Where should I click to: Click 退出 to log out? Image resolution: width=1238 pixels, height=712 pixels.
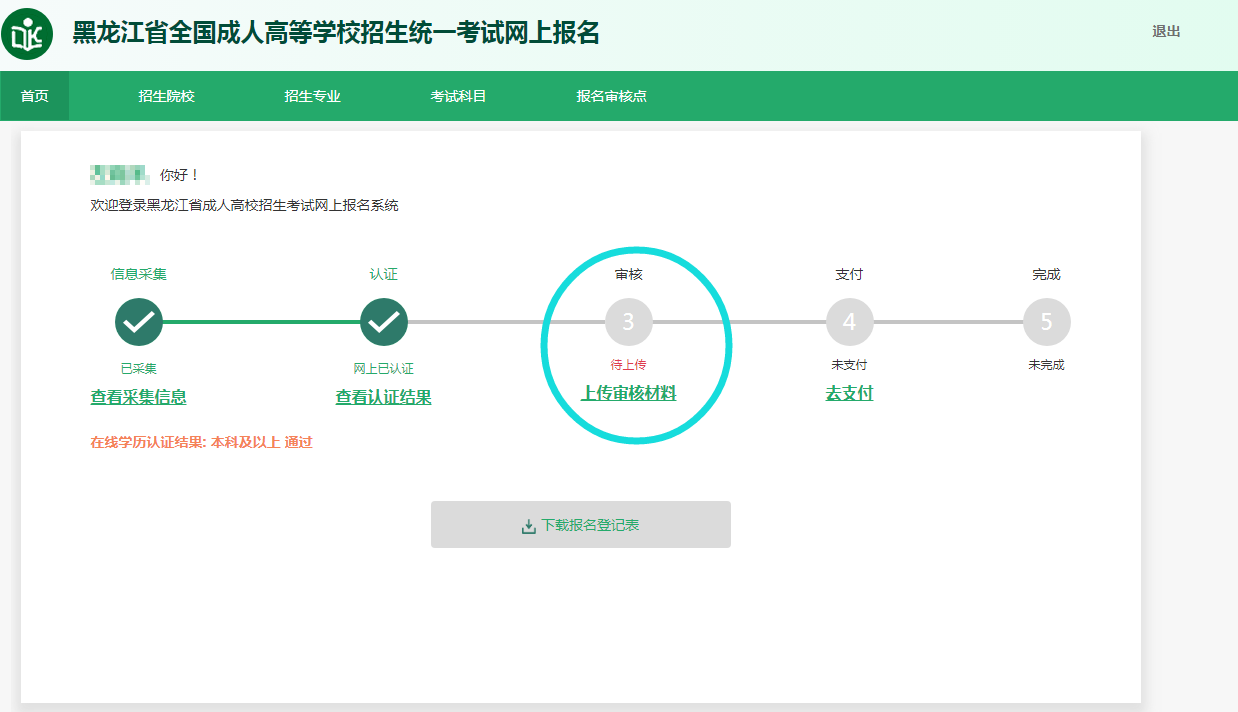[1166, 32]
